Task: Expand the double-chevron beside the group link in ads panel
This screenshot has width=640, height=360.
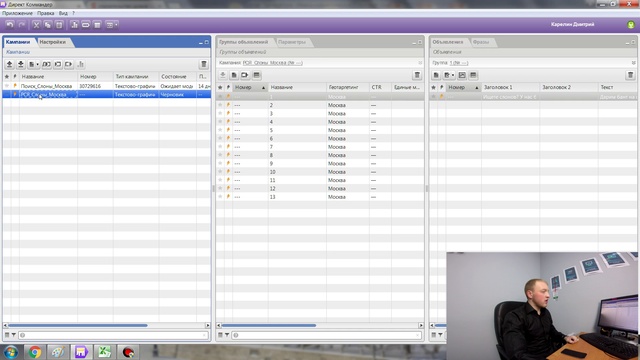Action: tap(633, 63)
